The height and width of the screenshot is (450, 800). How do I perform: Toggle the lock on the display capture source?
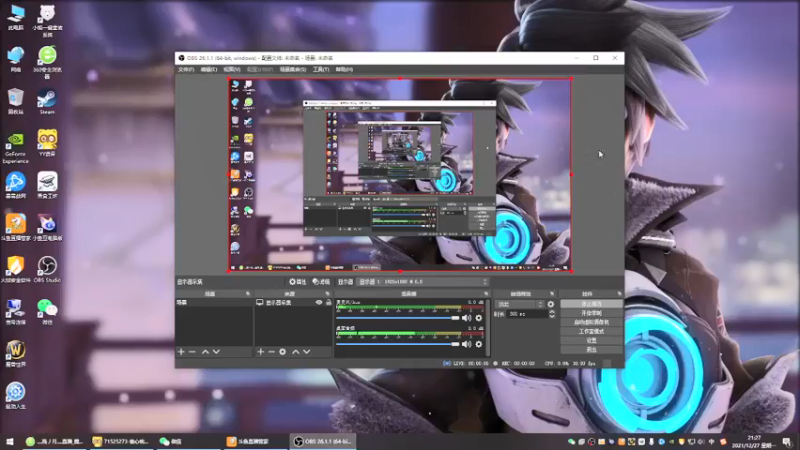click(329, 303)
